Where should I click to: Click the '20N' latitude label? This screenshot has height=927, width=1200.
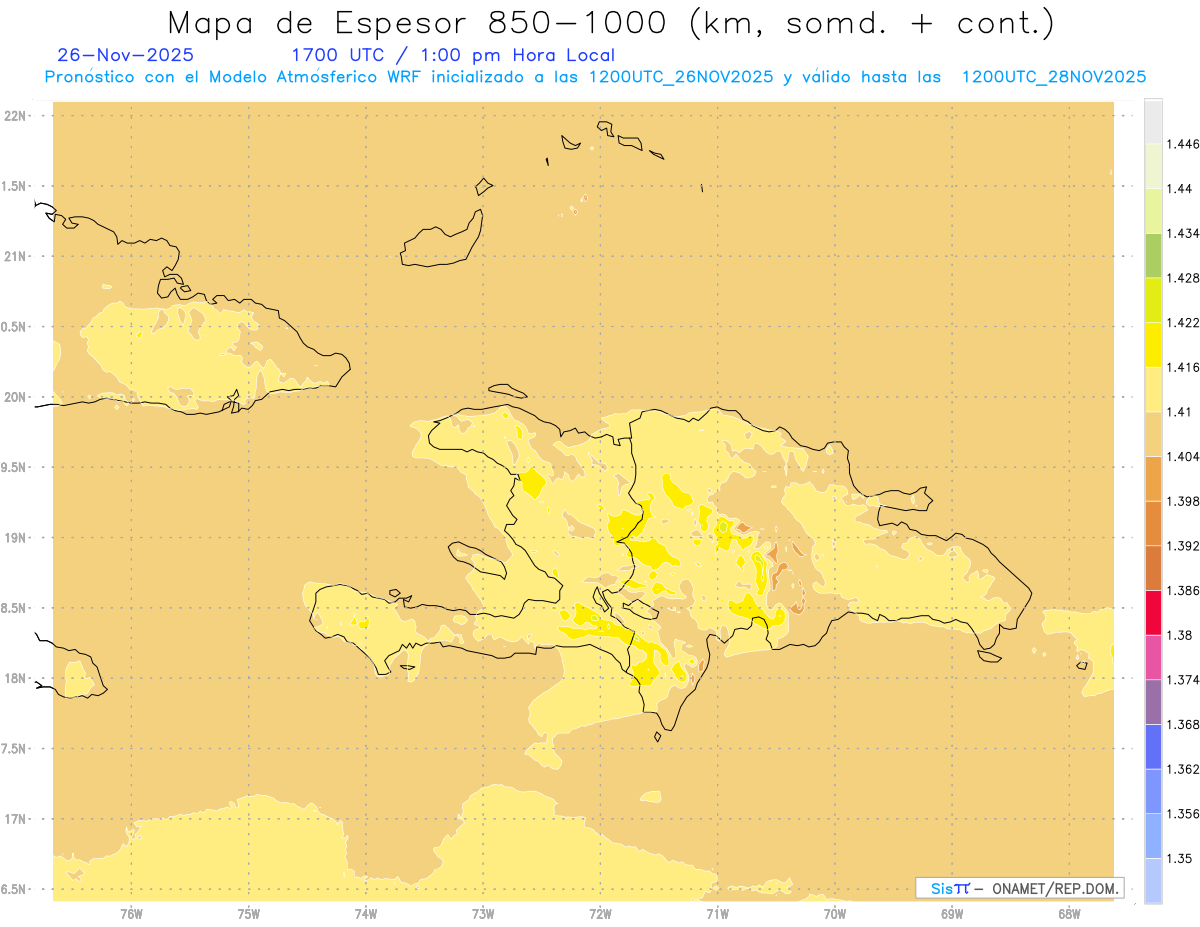17,397
